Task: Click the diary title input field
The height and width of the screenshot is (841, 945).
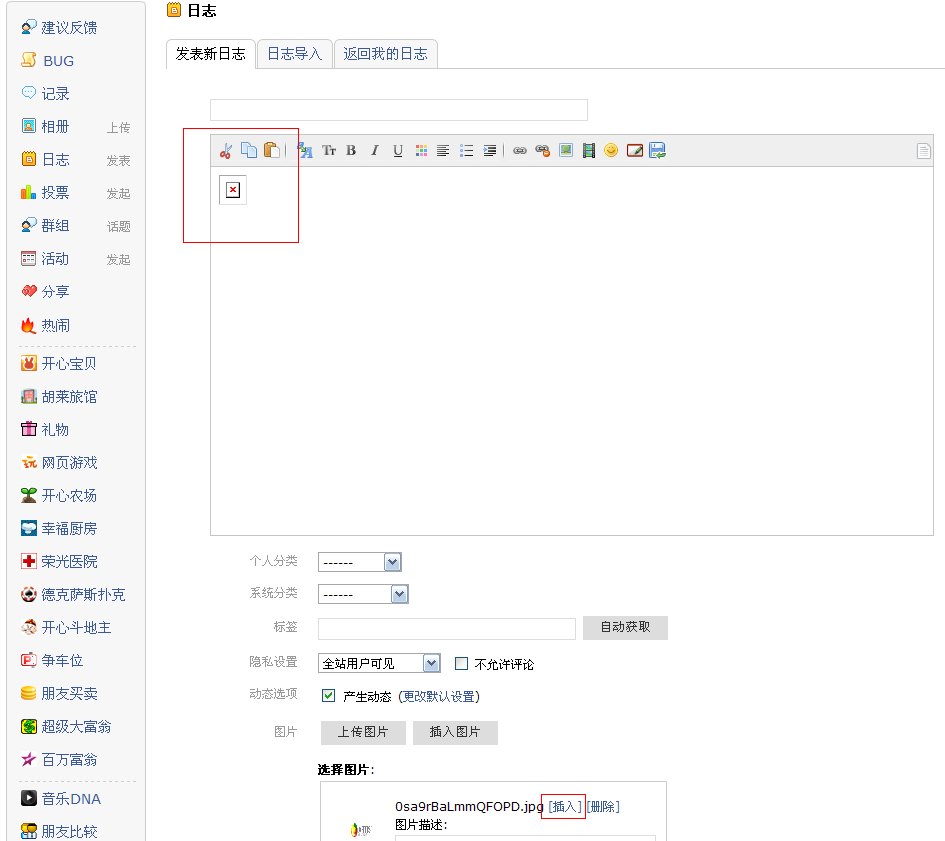Action: [x=399, y=110]
